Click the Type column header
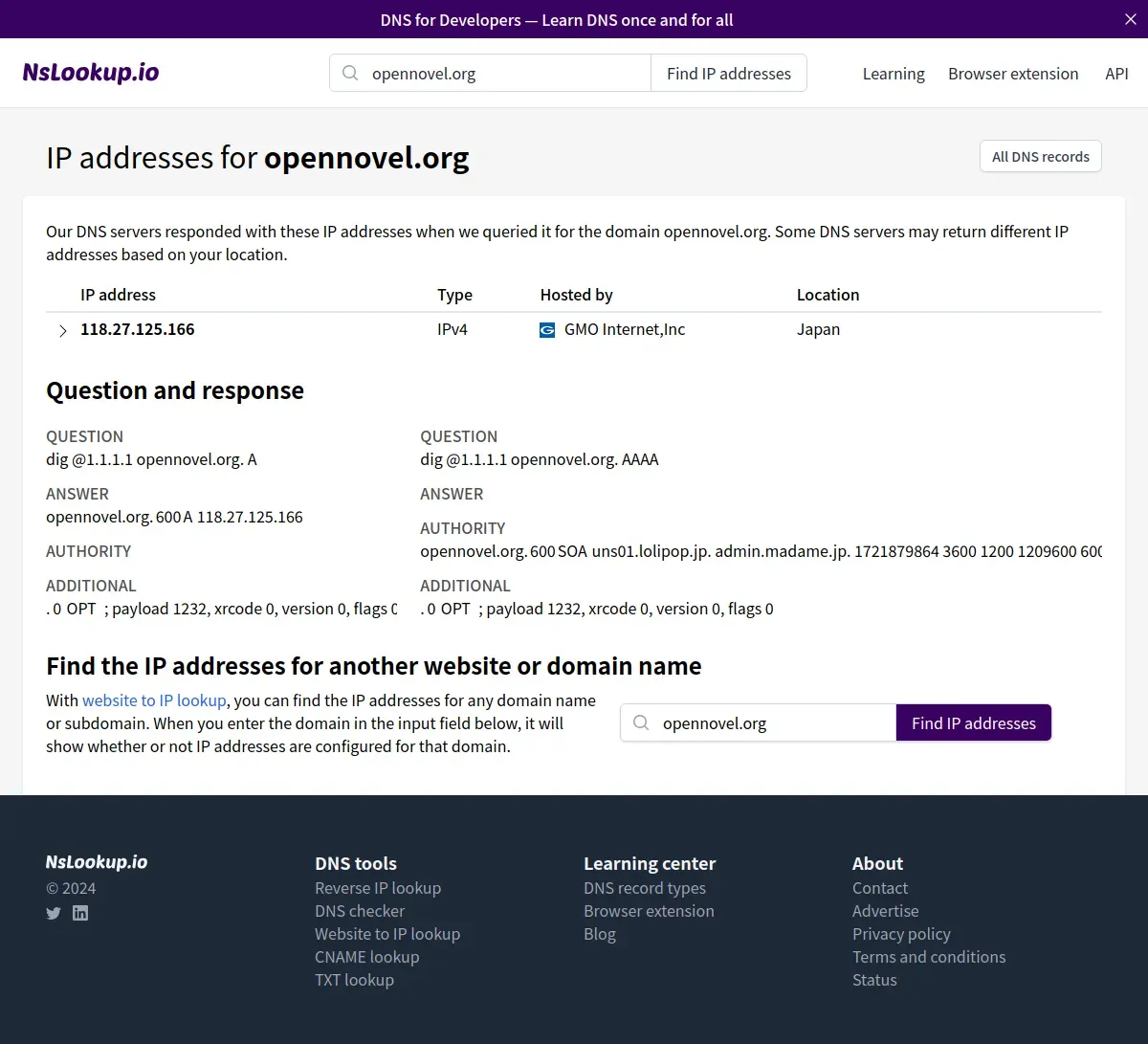The image size is (1148, 1044). pos(454,295)
